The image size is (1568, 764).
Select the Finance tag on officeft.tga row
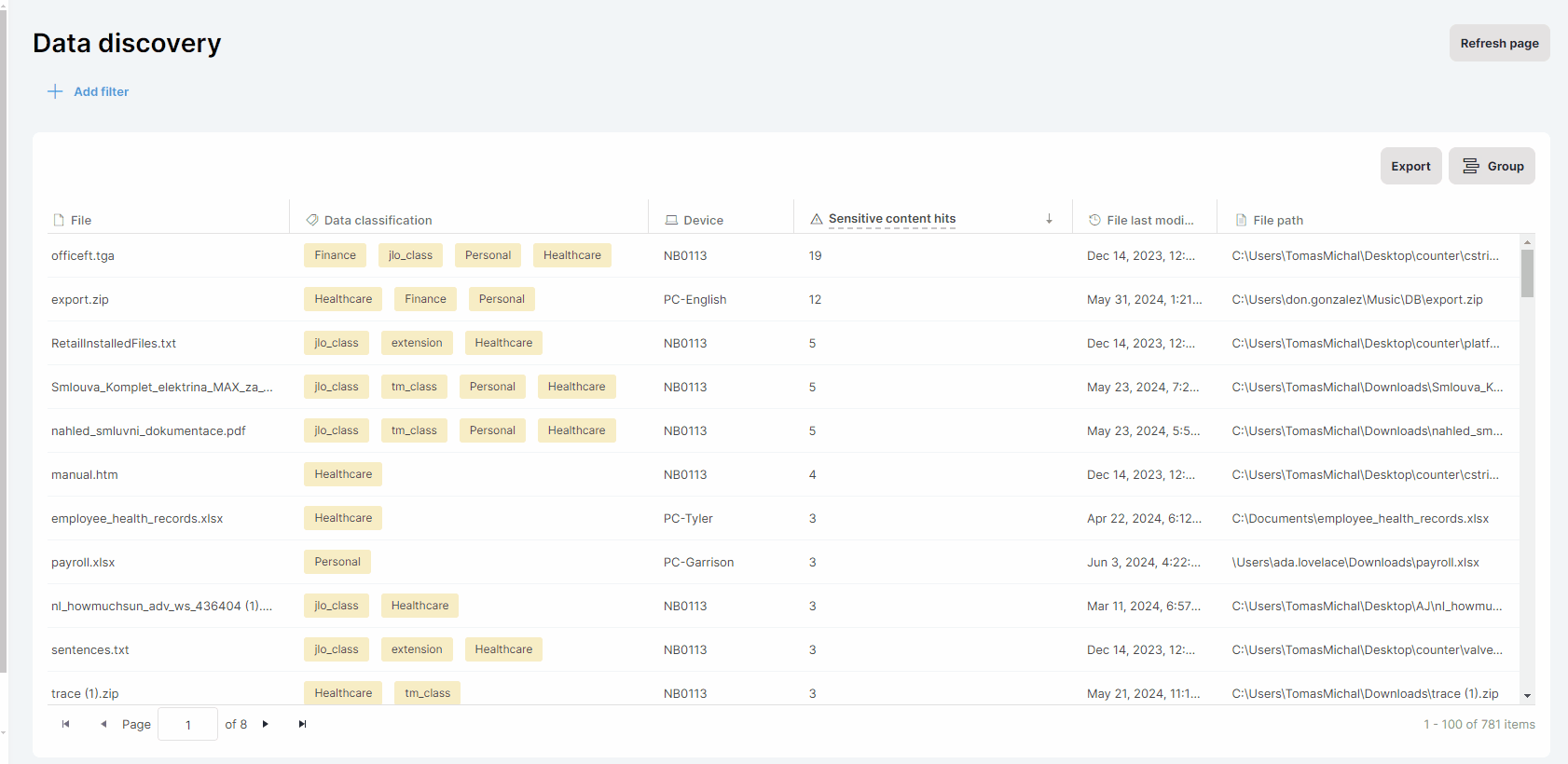(335, 255)
